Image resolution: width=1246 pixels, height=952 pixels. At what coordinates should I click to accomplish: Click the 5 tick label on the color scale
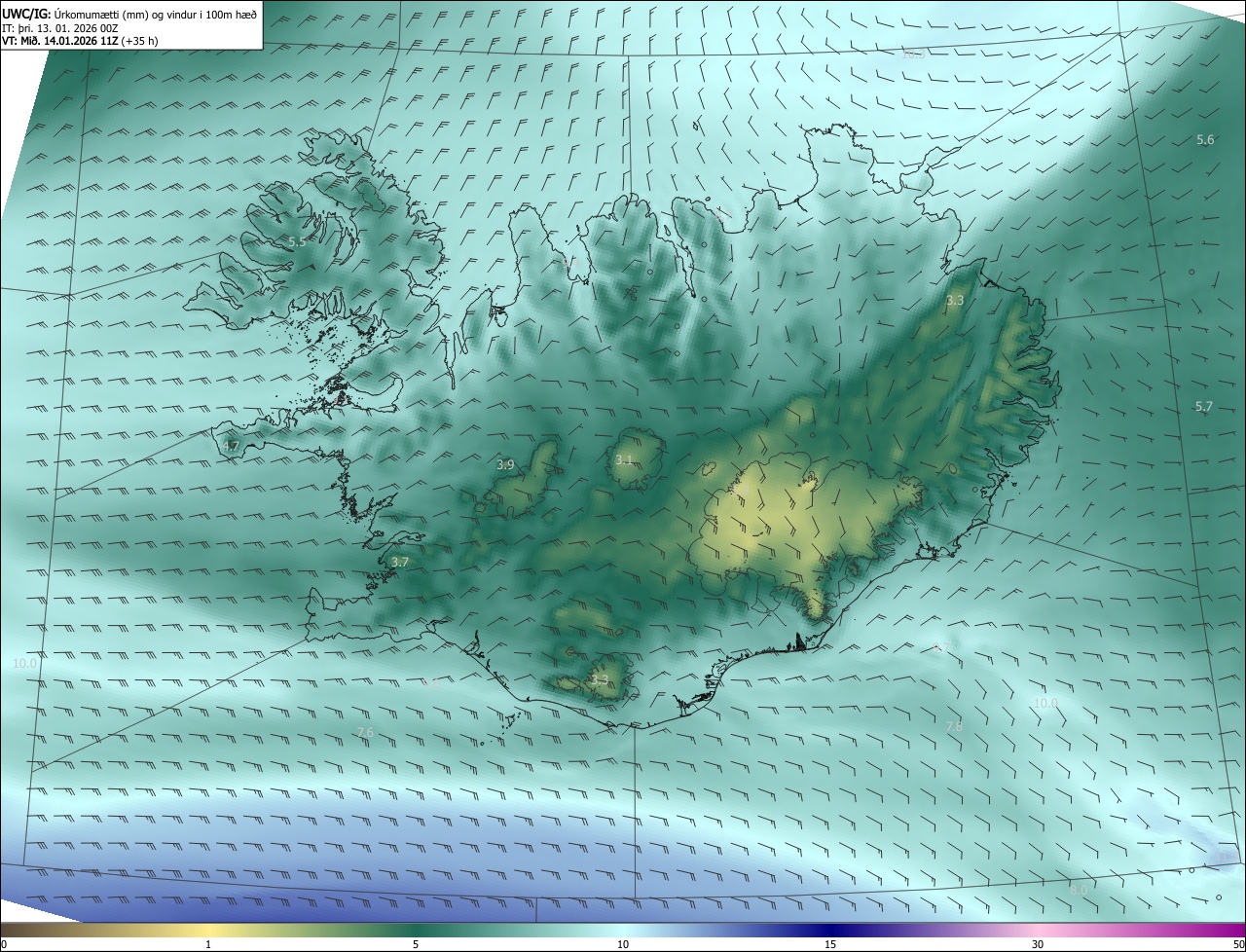[416, 944]
